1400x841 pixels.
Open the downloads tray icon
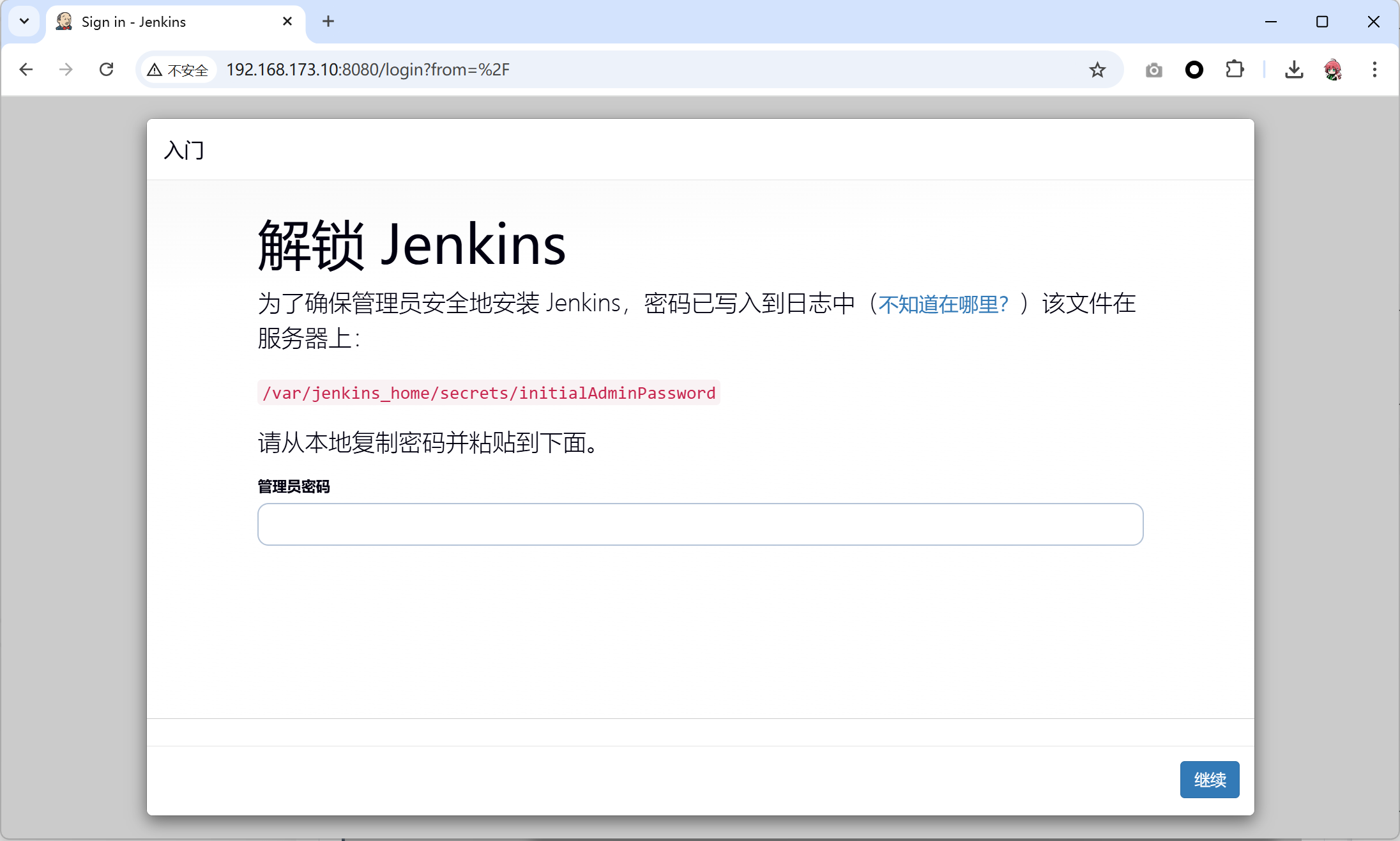tap(1294, 70)
